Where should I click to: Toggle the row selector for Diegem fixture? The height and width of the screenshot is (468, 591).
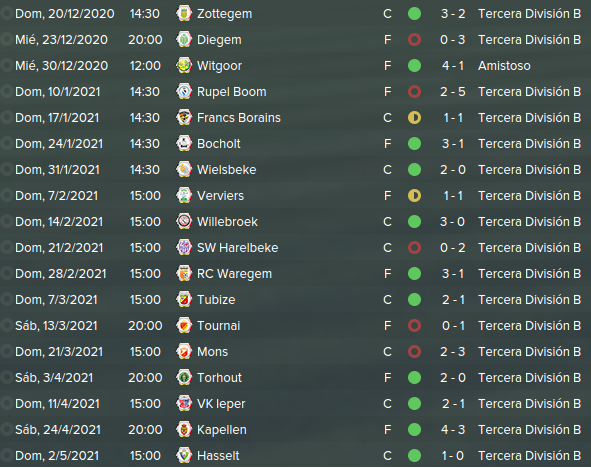[6, 40]
